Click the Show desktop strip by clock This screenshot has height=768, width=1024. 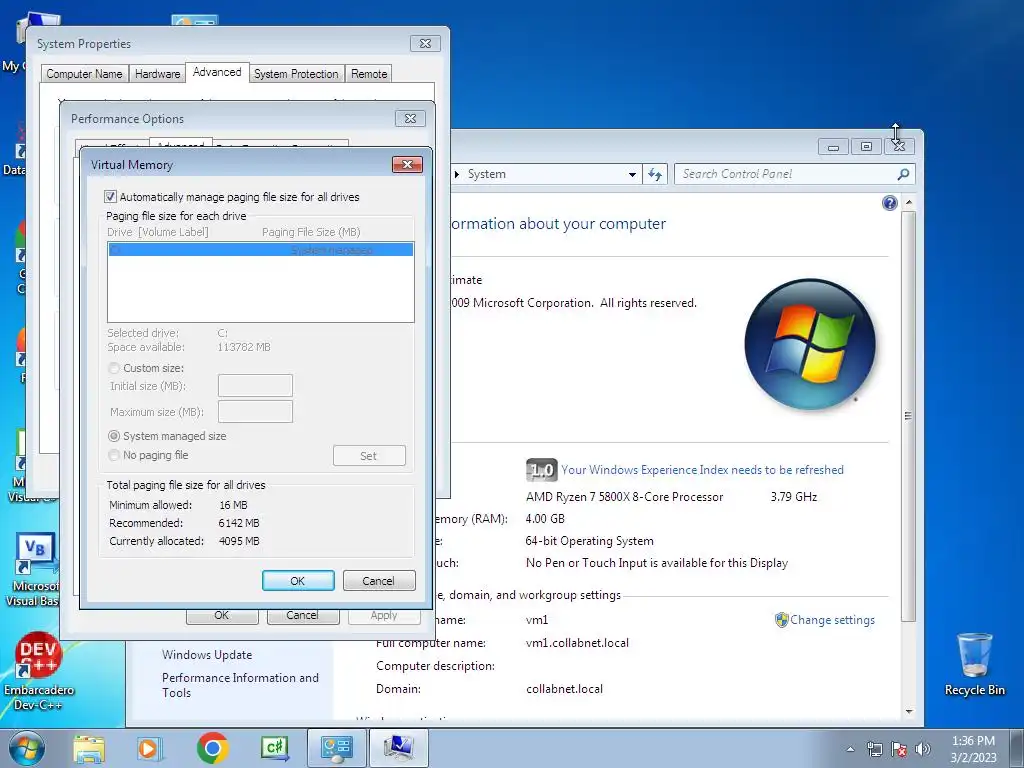point(1019,748)
